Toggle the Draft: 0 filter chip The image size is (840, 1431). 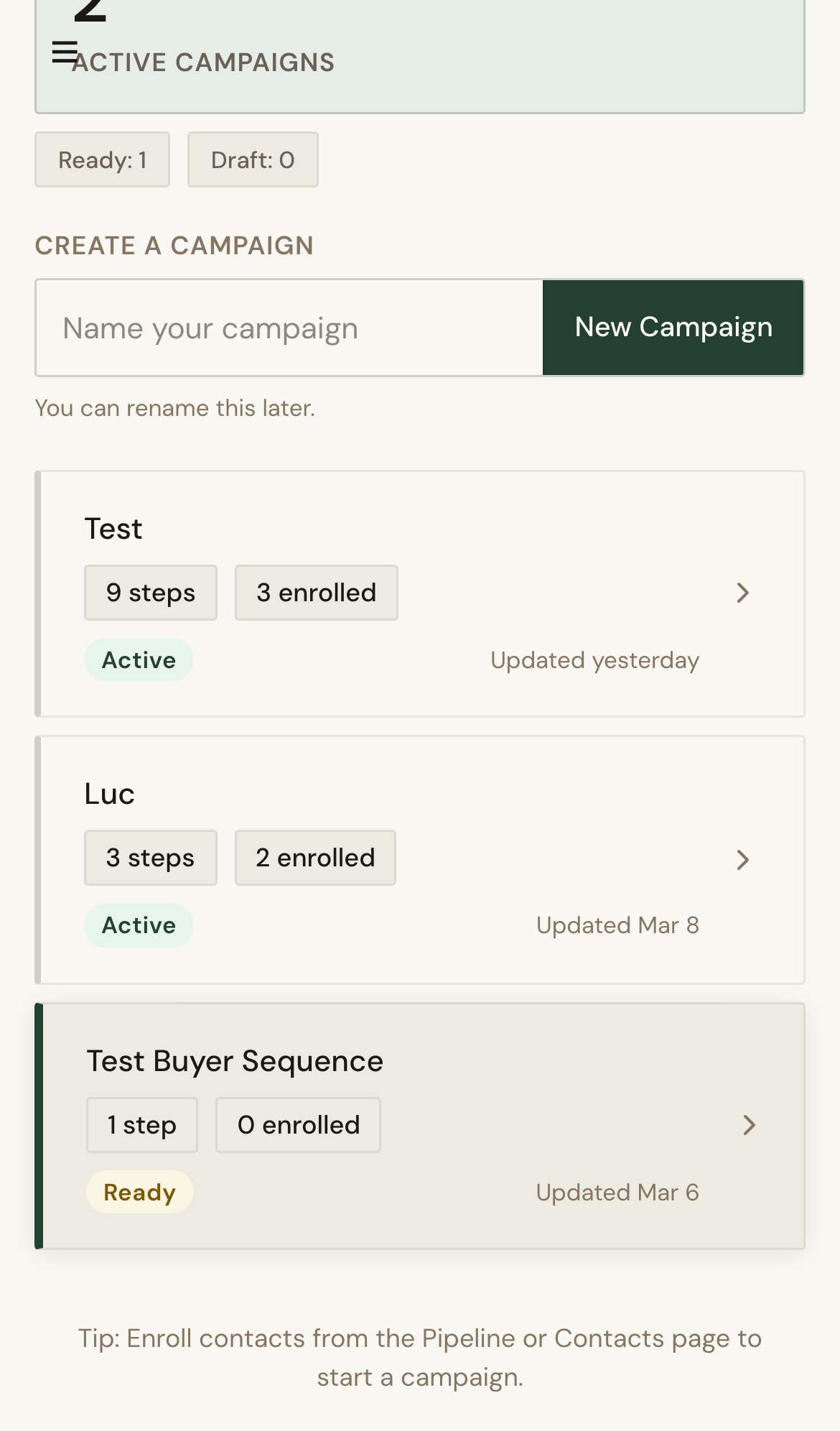[x=253, y=159]
